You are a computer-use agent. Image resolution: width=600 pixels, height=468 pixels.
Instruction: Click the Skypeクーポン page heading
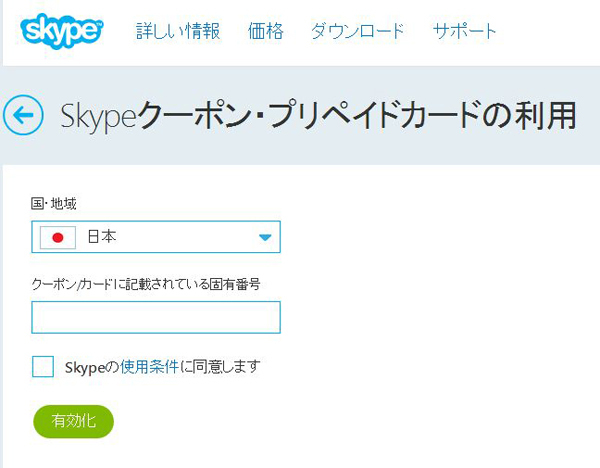(x=318, y=115)
